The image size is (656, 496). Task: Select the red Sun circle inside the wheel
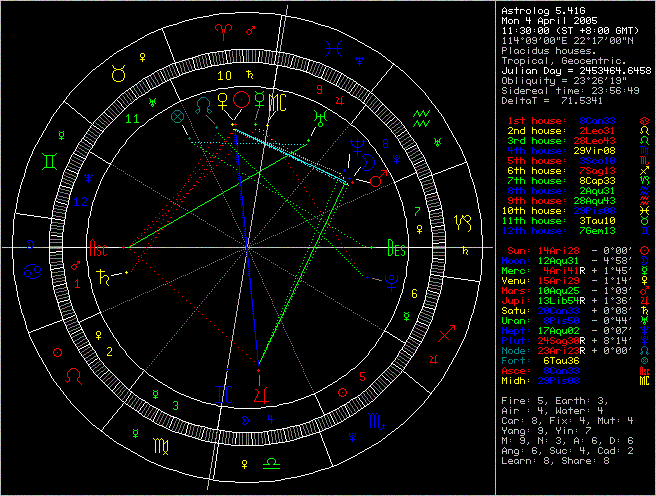click(240, 99)
